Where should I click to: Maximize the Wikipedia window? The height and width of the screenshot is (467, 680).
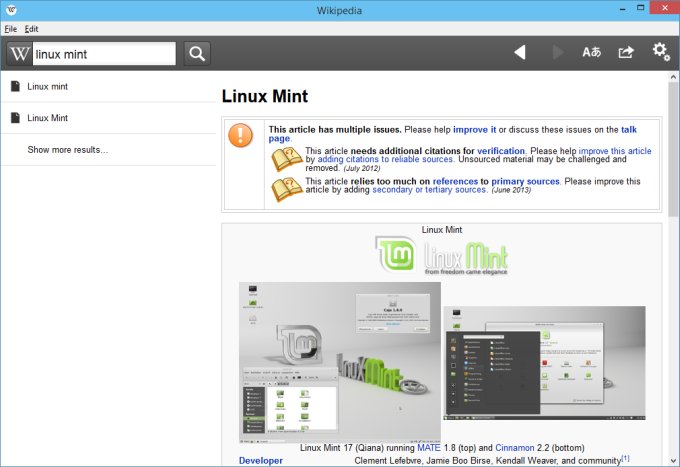(x=641, y=8)
